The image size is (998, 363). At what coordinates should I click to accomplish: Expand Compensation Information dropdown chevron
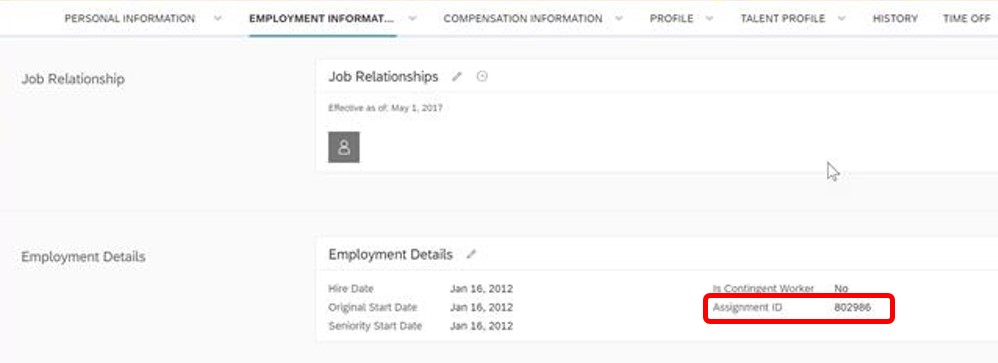tap(619, 18)
